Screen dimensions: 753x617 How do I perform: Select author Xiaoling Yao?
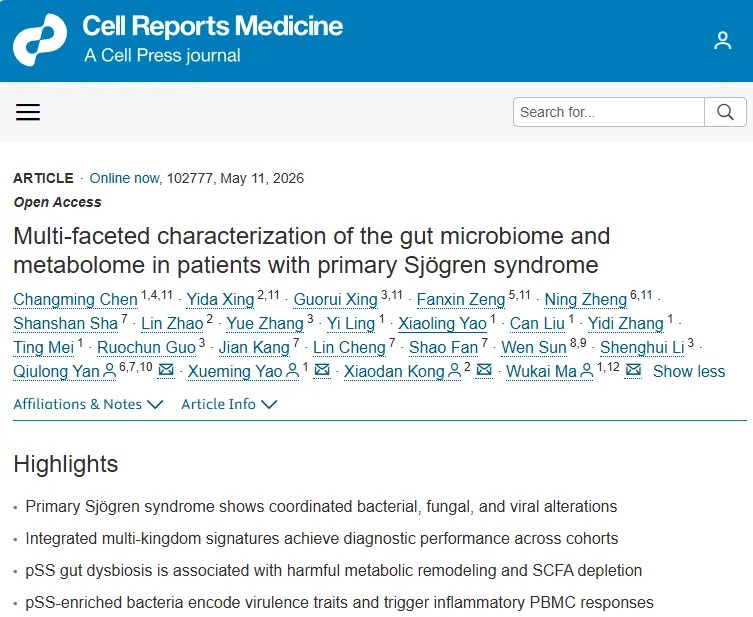442,323
